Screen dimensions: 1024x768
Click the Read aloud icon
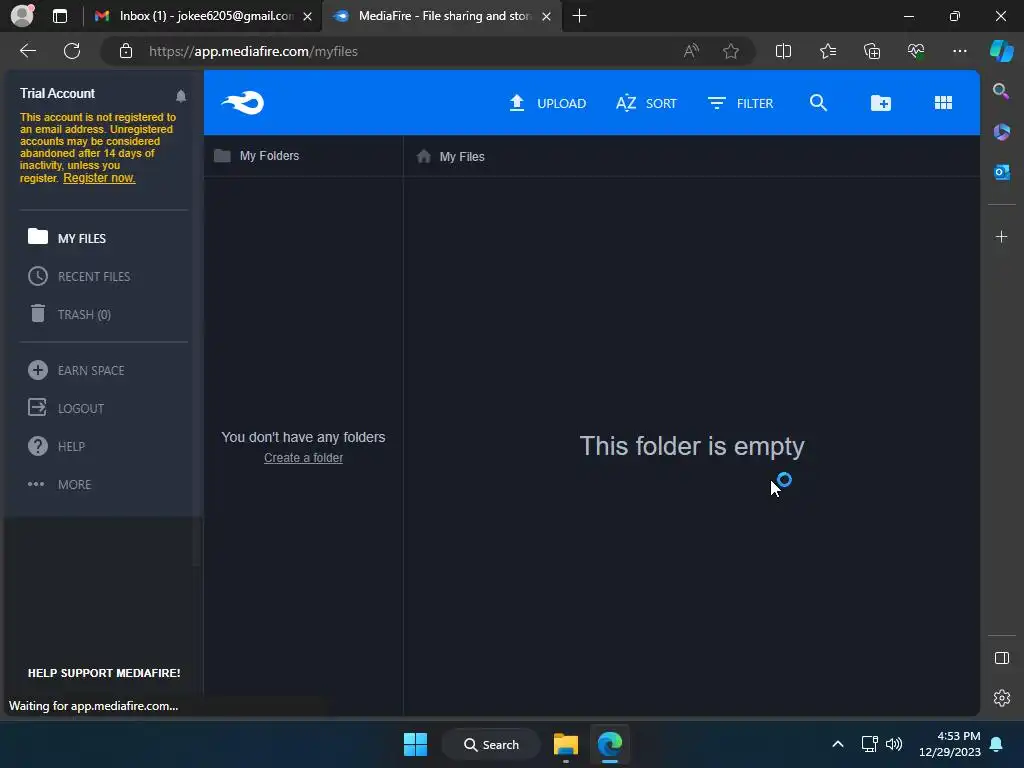pos(691,51)
